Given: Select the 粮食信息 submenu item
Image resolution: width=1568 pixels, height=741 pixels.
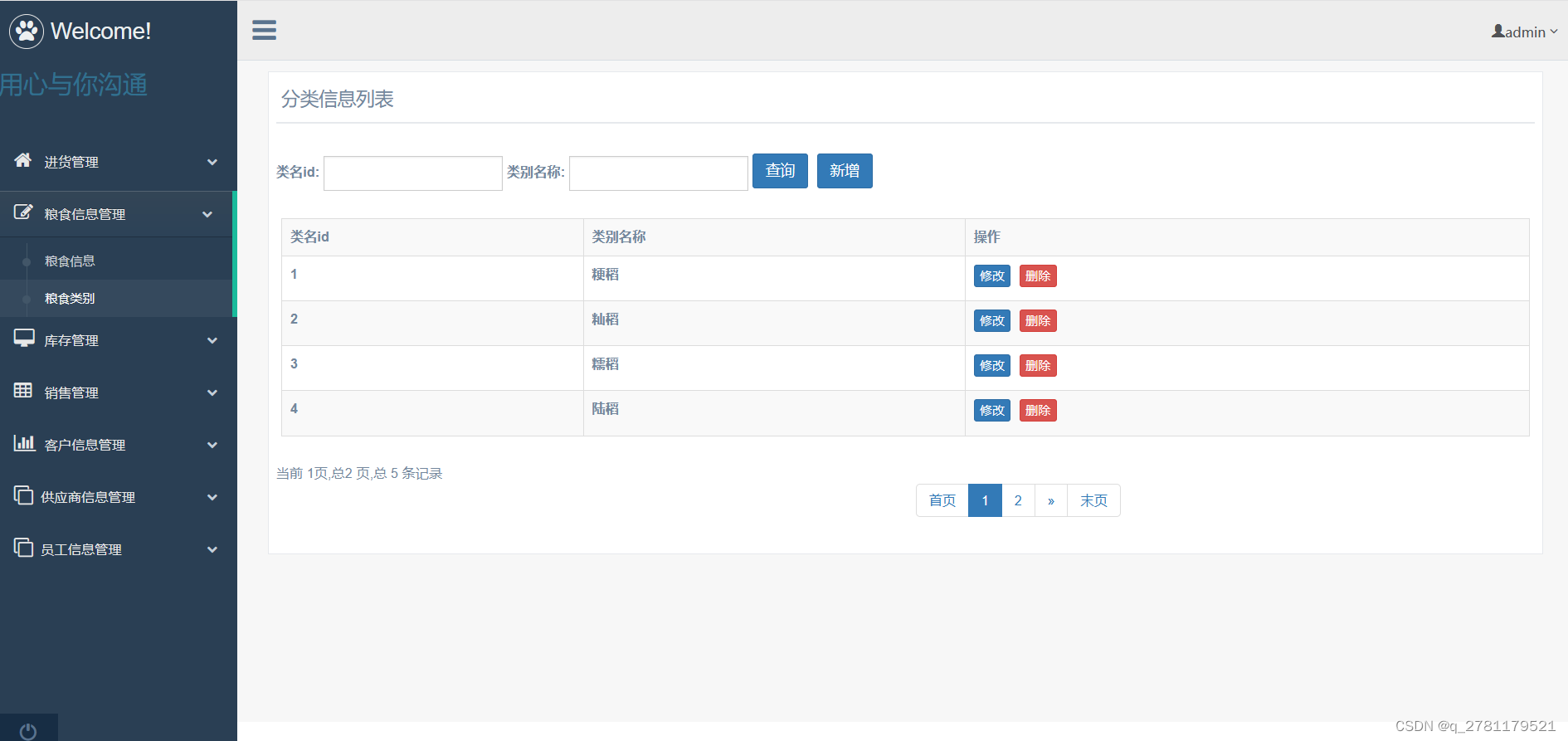Looking at the screenshot, I should coord(70,261).
